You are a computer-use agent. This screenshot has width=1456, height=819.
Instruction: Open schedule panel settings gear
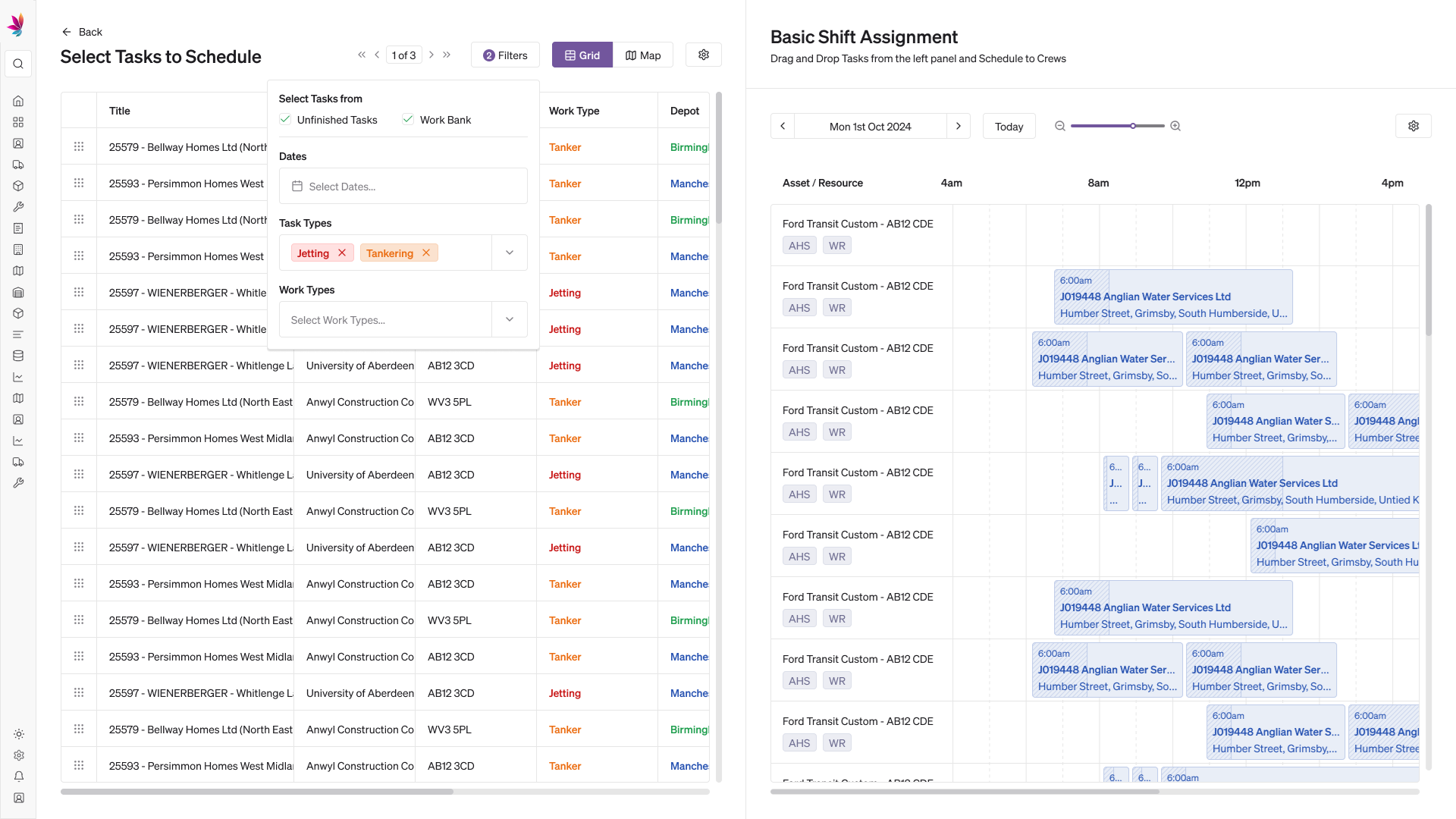pyautogui.click(x=1413, y=126)
